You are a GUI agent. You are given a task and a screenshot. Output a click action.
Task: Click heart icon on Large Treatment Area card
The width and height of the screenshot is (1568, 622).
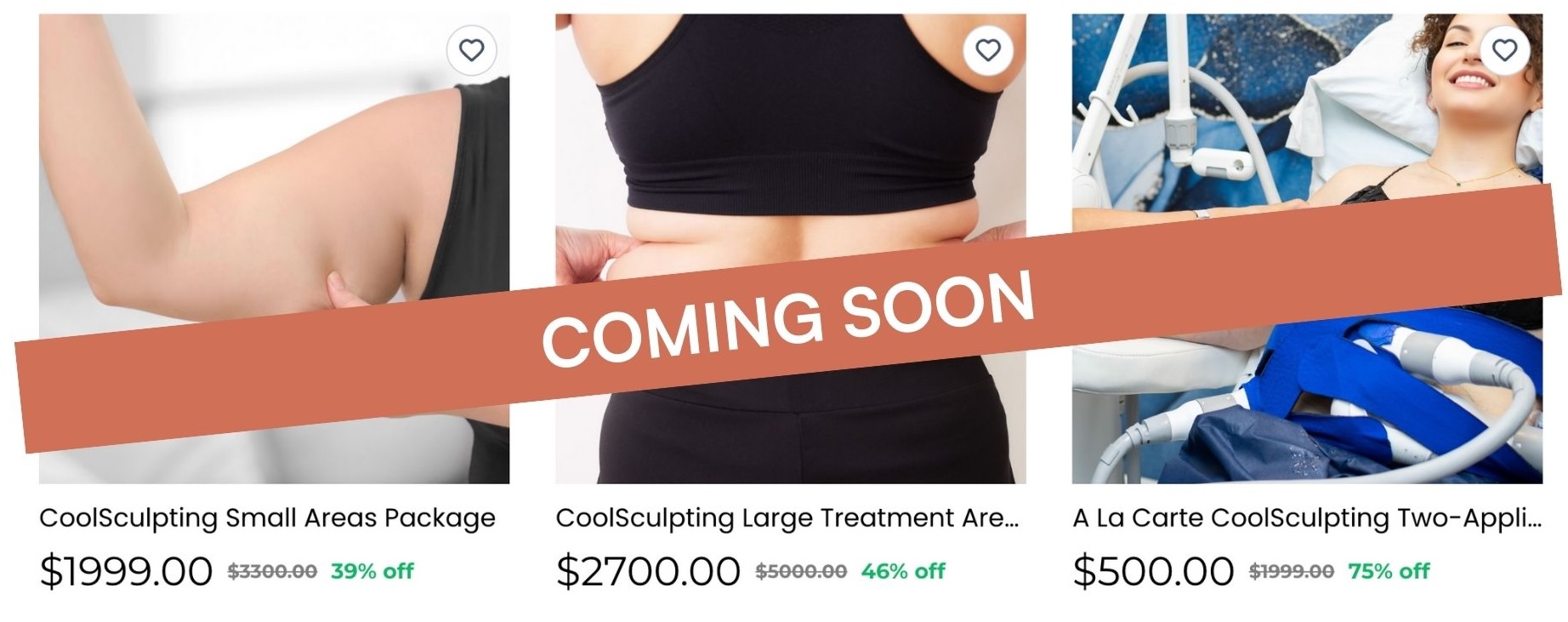988,50
